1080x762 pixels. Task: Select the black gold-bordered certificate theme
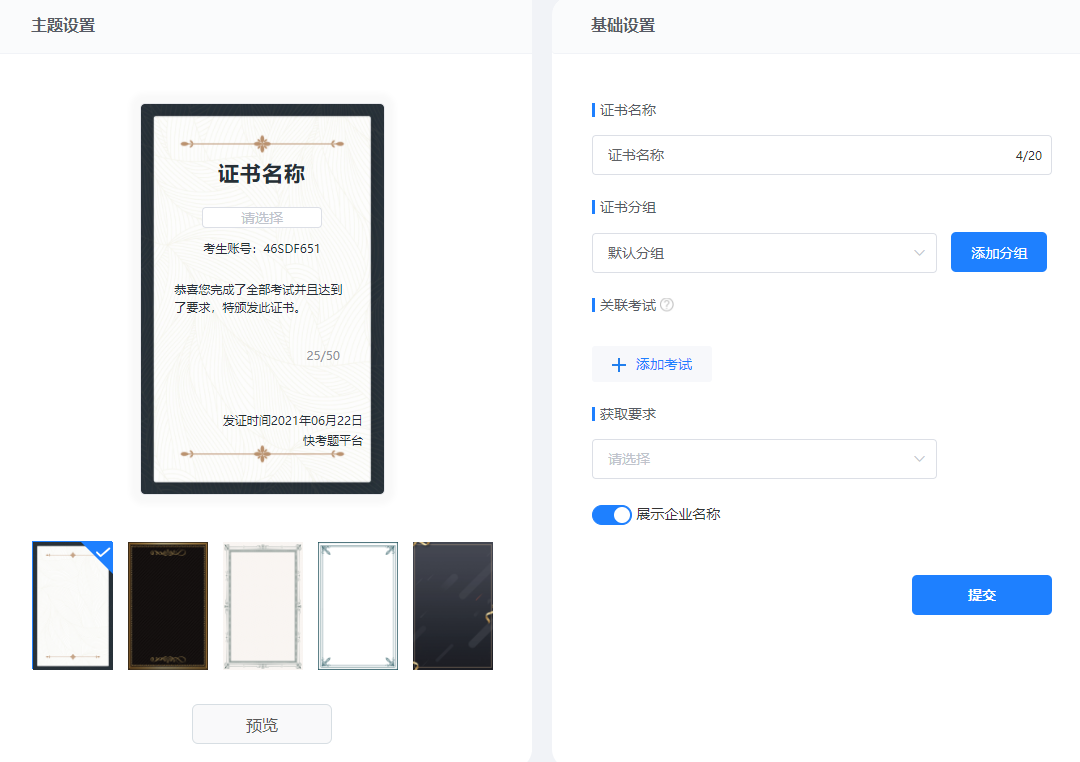coord(168,606)
